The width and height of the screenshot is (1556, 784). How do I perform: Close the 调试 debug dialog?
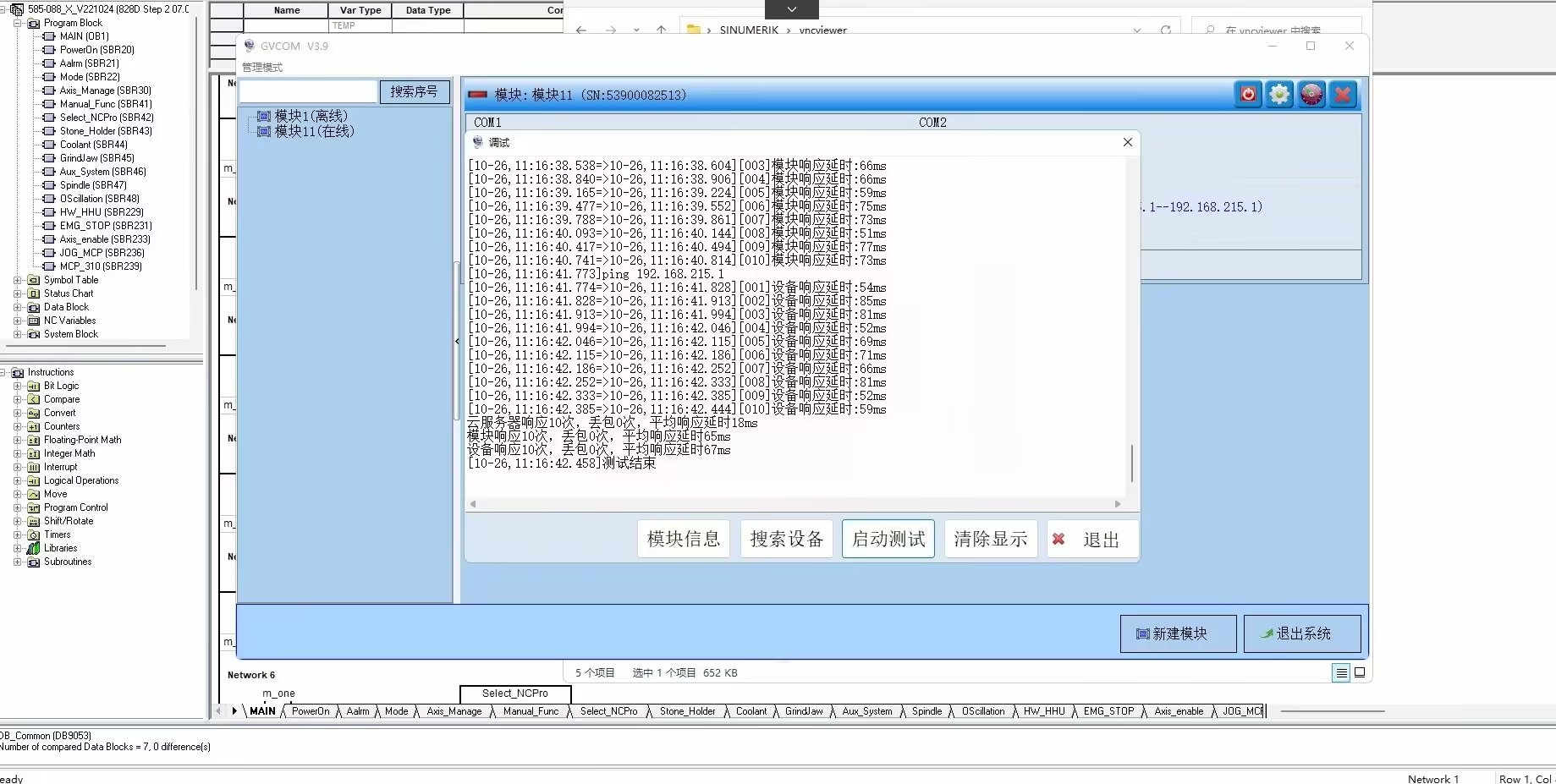point(1127,142)
